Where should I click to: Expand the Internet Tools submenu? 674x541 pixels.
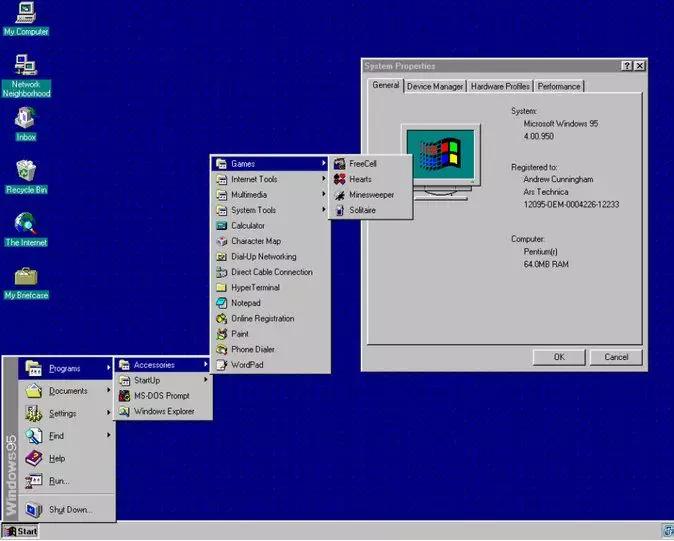[x=270, y=179]
